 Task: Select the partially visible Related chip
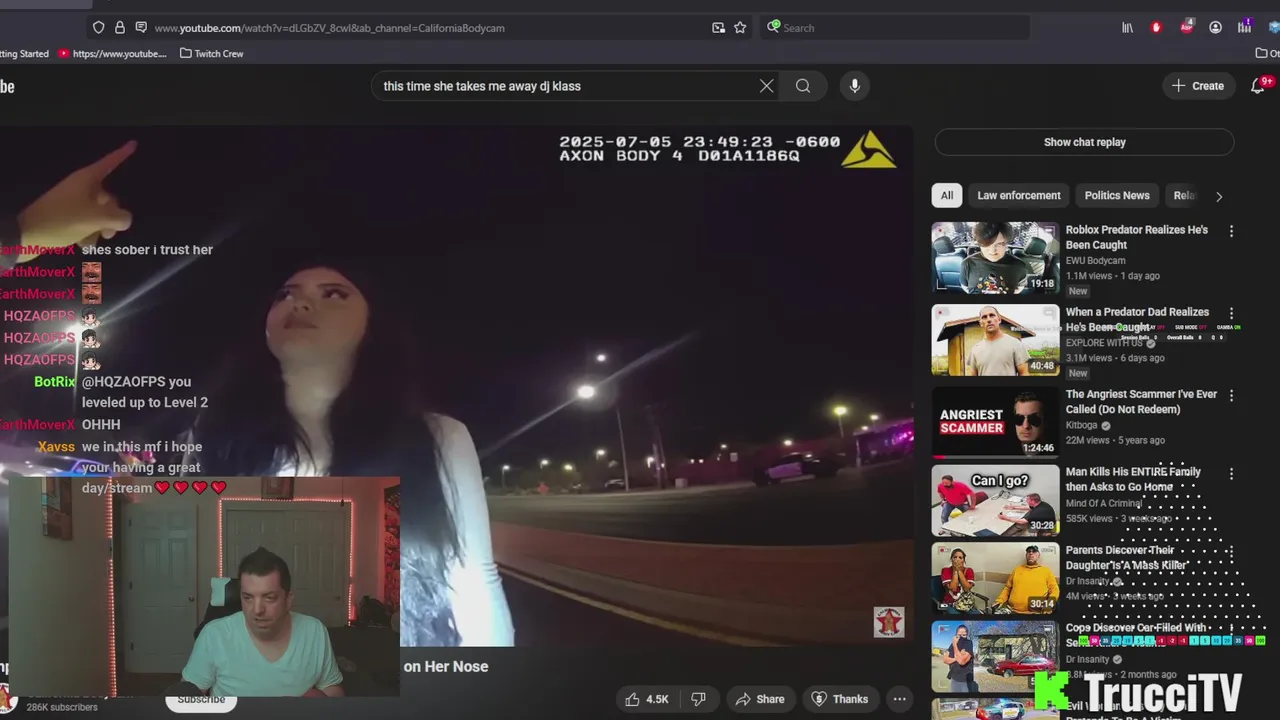tap(1183, 195)
